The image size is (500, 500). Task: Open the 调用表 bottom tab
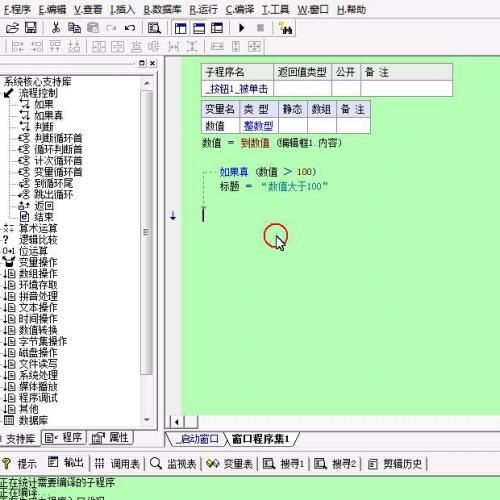[117, 463]
